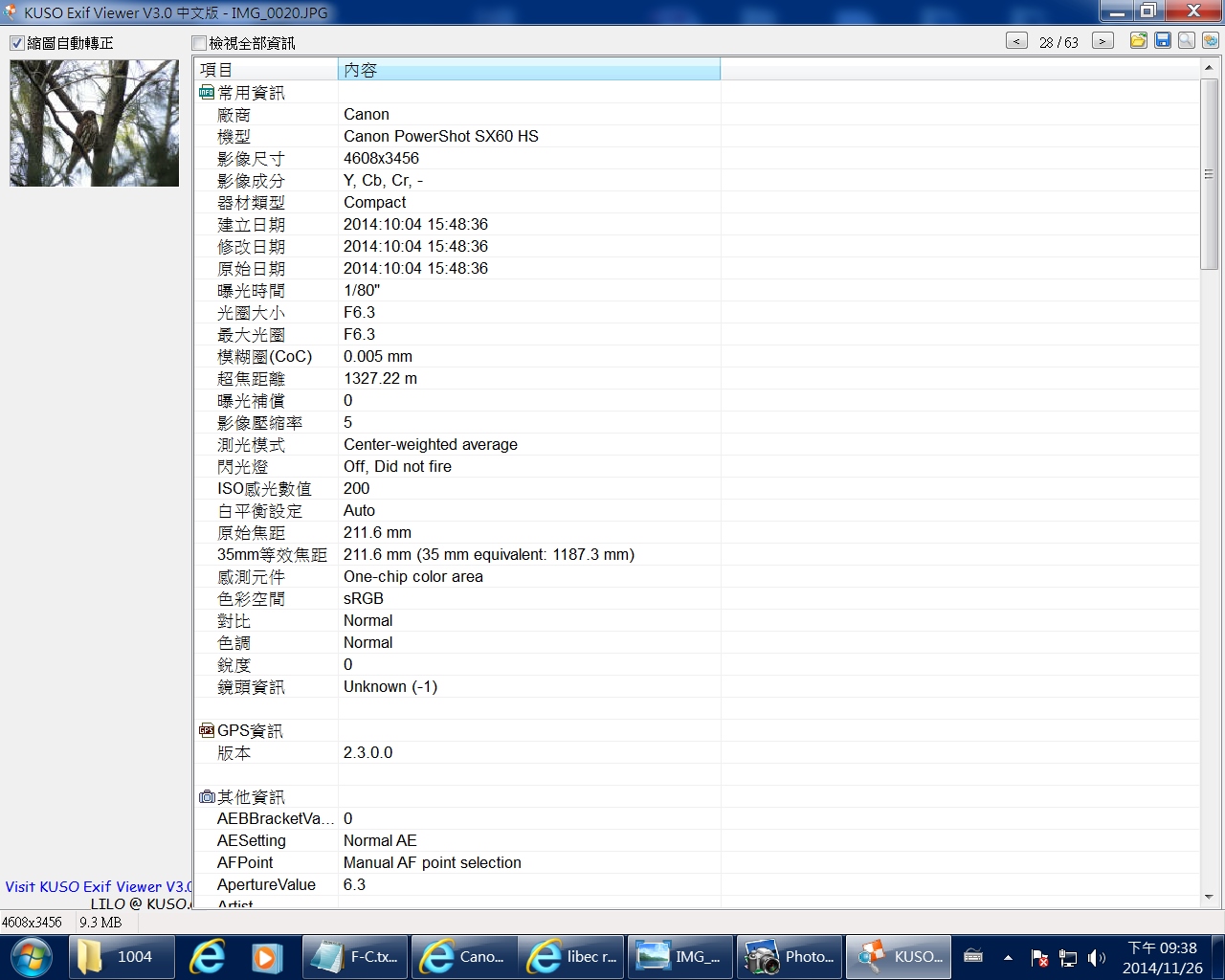
Task: Click the scrollbar up arrow
Action: click(x=1209, y=68)
